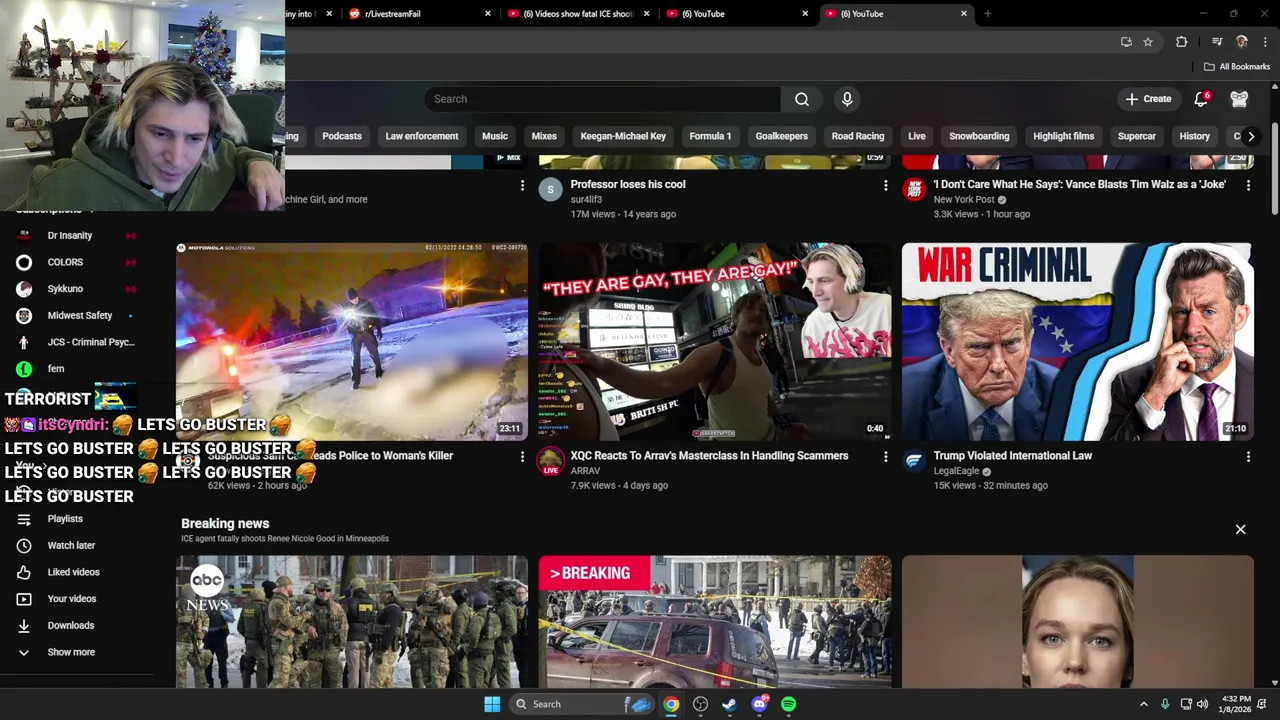
Task: Select the Keegan-Michael Key chip
Action: [x=623, y=136]
